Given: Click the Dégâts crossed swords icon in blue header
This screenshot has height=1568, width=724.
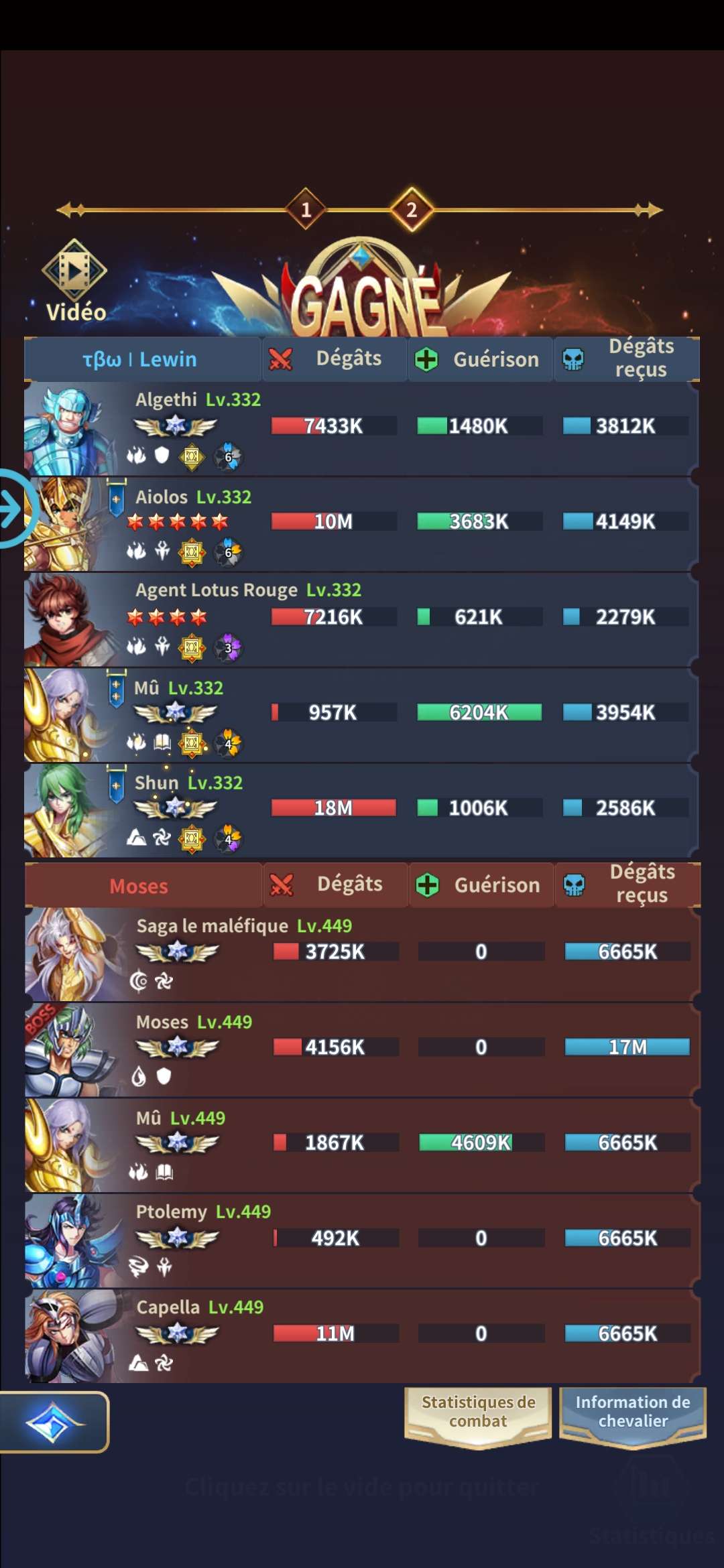Looking at the screenshot, I should coord(280,359).
